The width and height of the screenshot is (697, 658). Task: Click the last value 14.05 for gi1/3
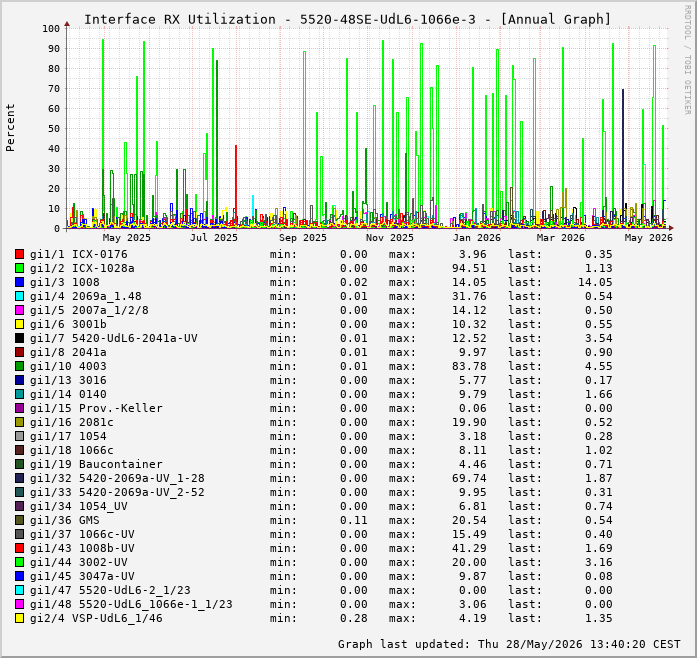(x=595, y=282)
